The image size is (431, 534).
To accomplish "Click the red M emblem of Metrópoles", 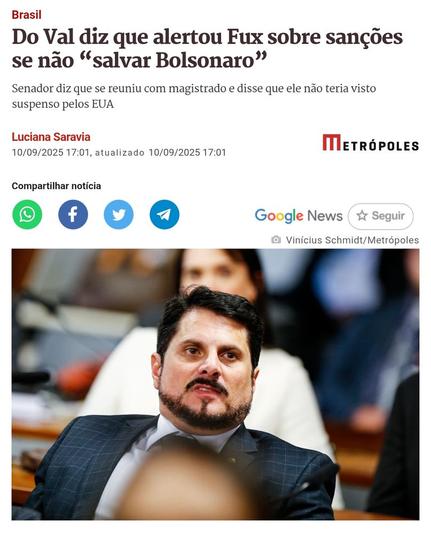I will (332, 142).
